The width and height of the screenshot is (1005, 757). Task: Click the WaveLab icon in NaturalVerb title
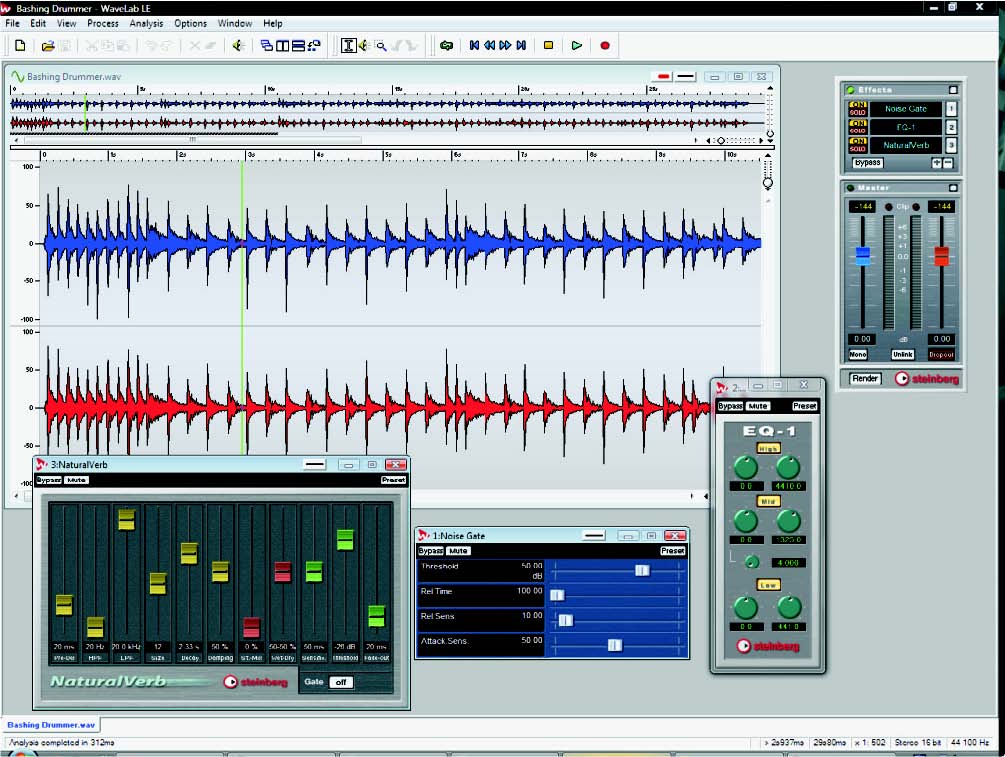point(42,464)
